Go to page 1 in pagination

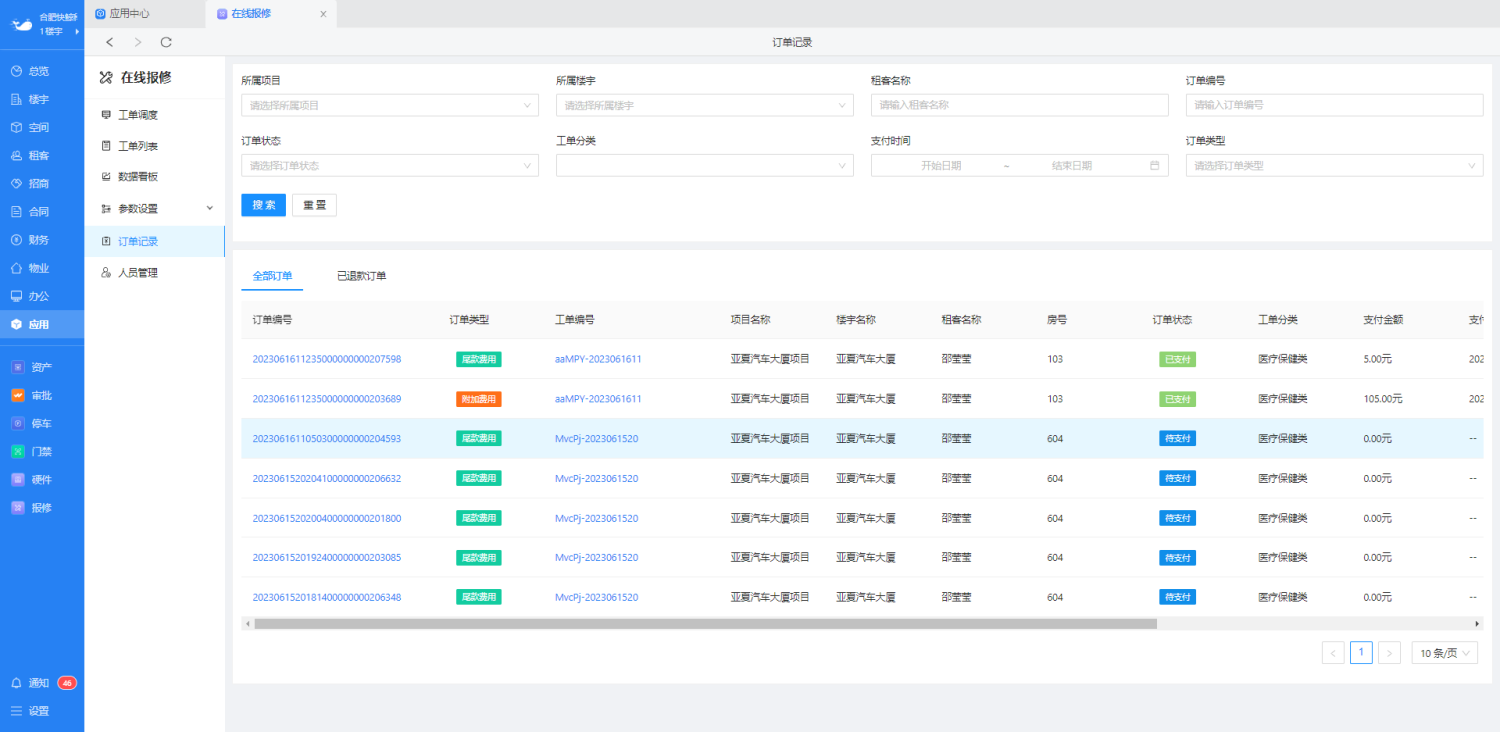point(1361,653)
